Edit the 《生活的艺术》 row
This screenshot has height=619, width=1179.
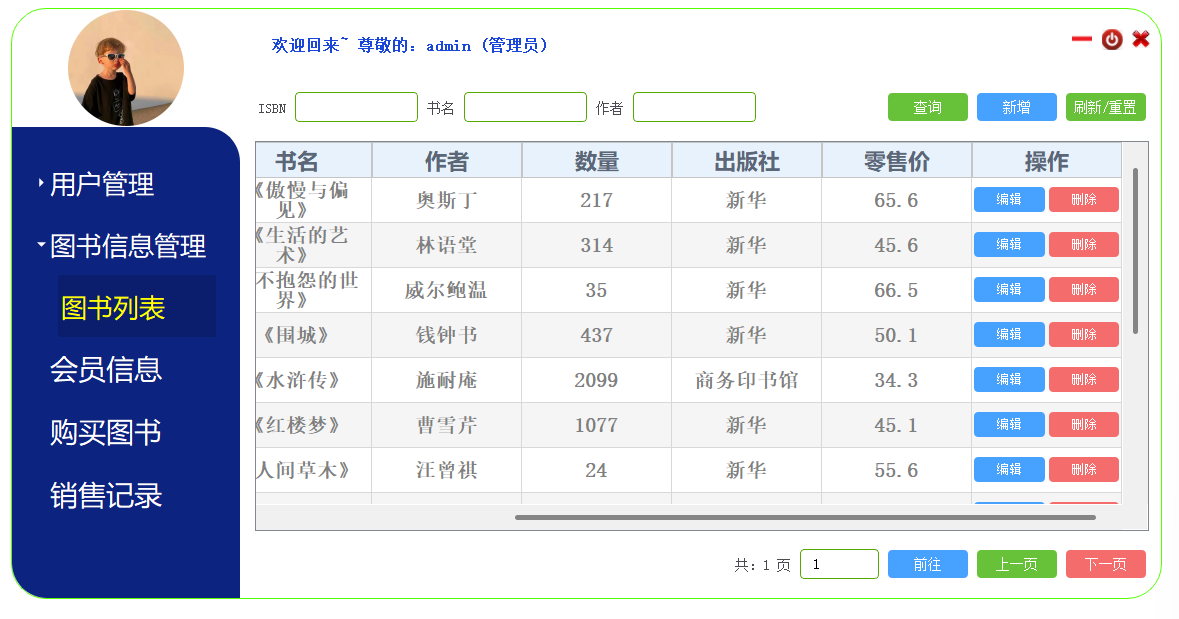point(1009,244)
